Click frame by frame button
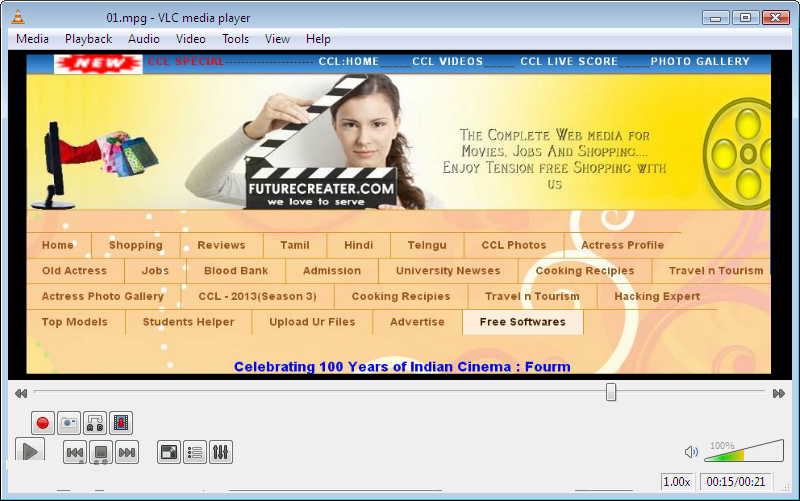Image resolution: width=800 pixels, height=501 pixels. click(x=121, y=423)
